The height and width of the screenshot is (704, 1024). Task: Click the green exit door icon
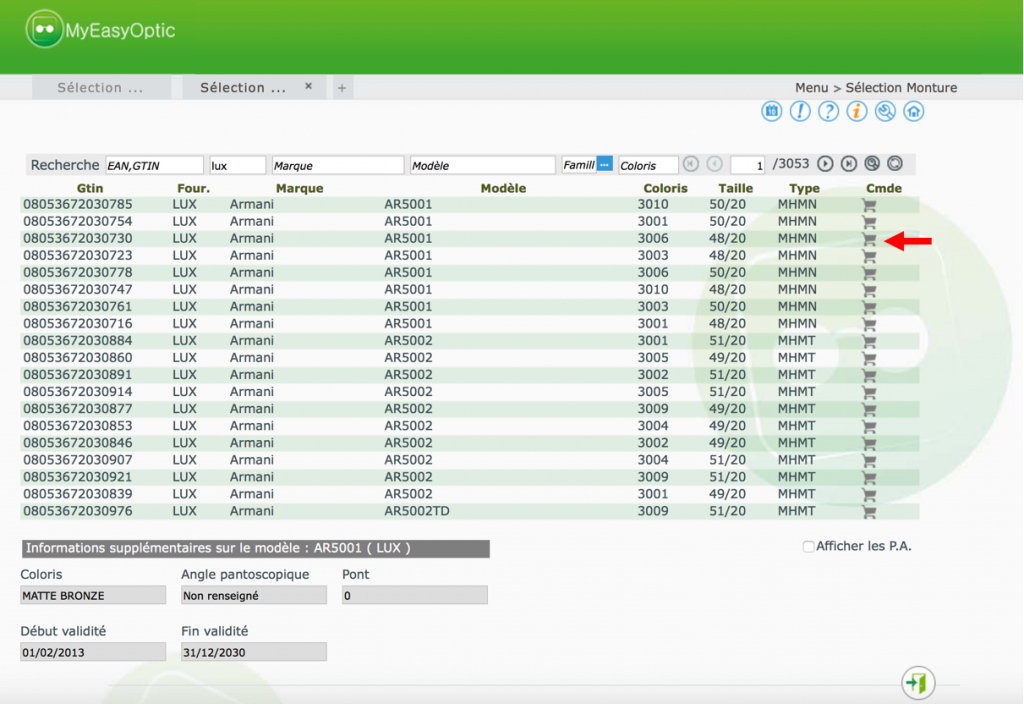pyautogui.click(x=918, y=683)
